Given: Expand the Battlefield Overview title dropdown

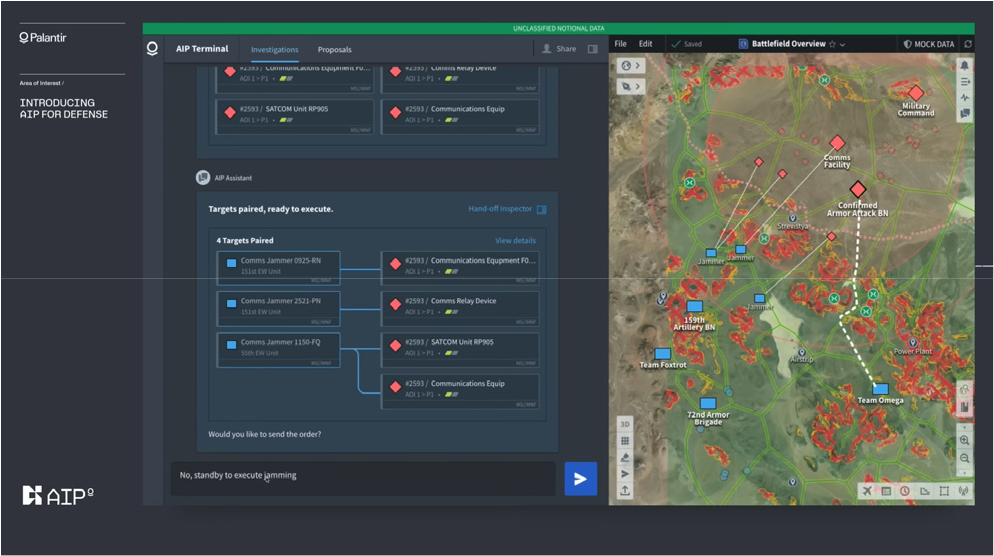Looking at the screenshot, I should click(x=843, y=45).
